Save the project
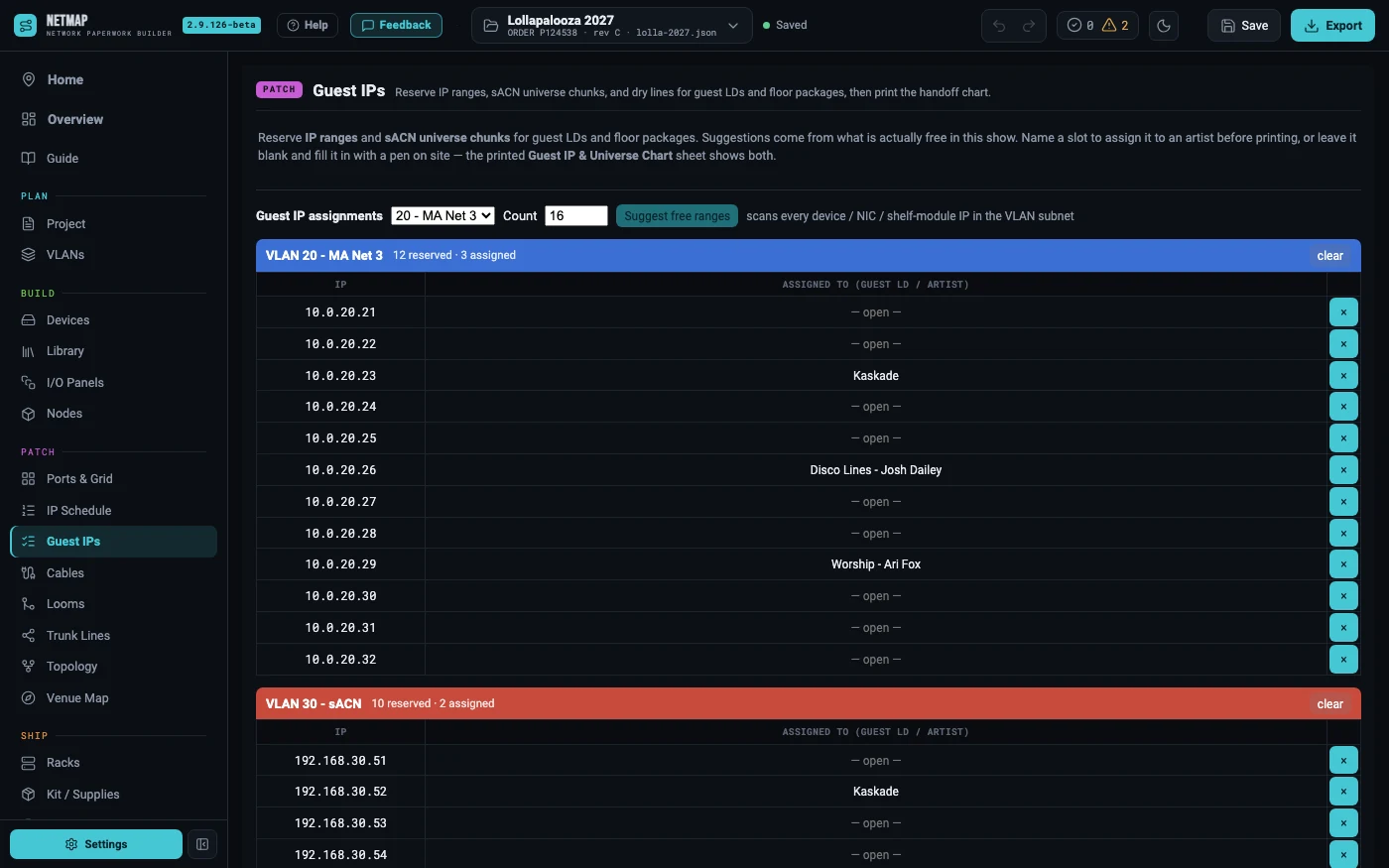1389x868 pixels. click(x=1244, y=26)
